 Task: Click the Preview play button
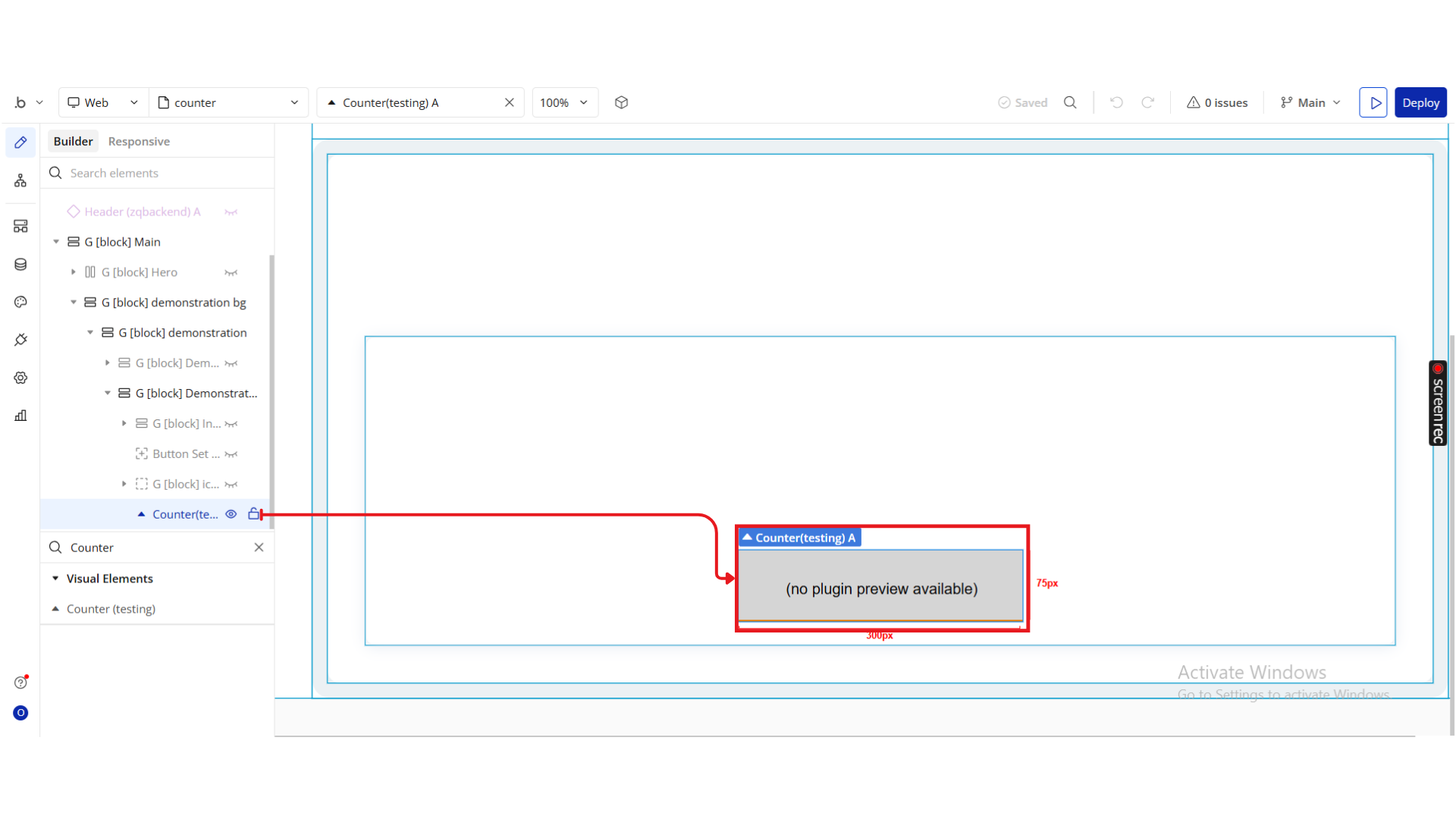pyautogui.click(x=1373, y=102)
